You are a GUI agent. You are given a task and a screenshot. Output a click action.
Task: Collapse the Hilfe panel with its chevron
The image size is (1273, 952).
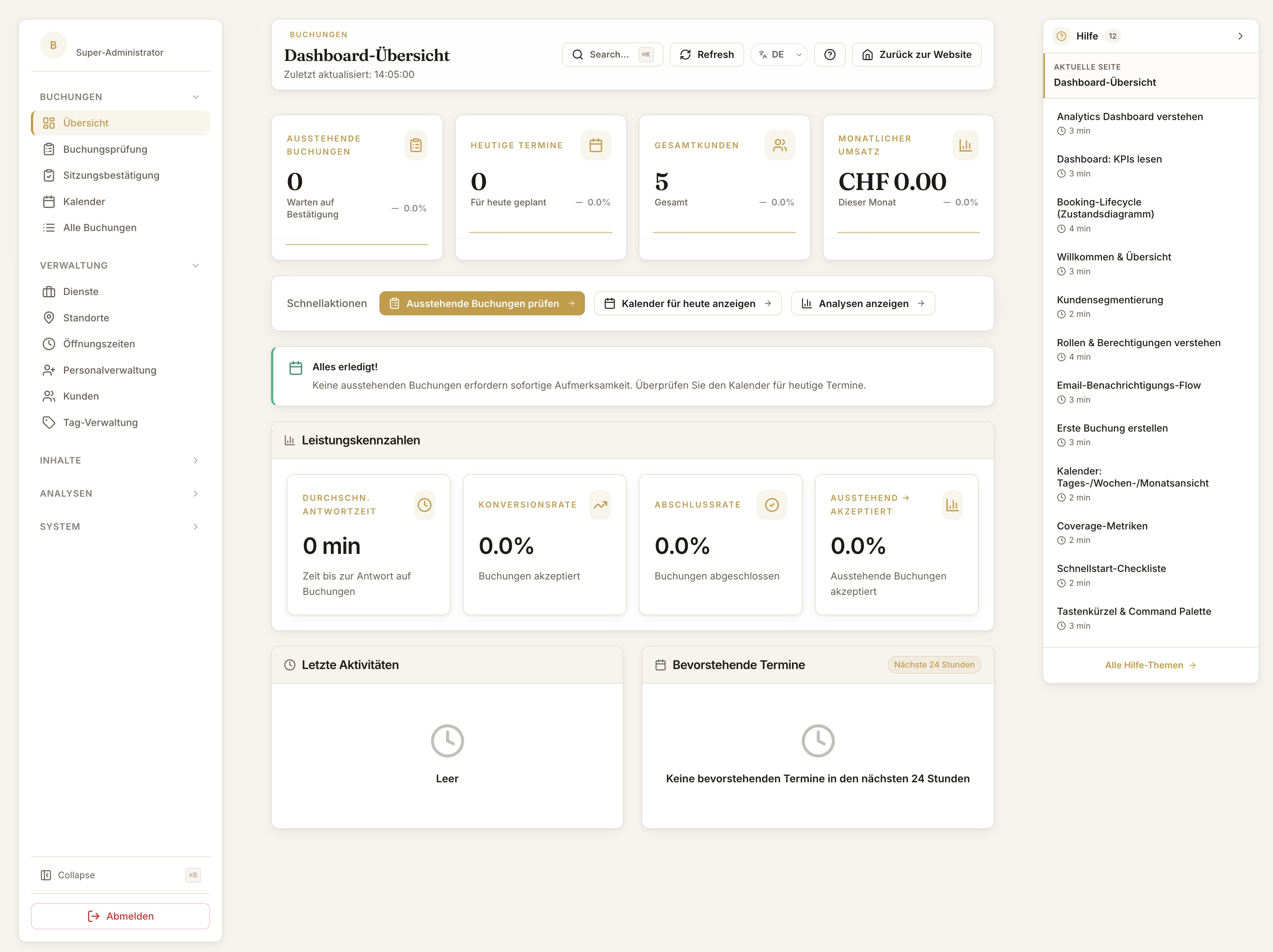[x=1239, y=36]
